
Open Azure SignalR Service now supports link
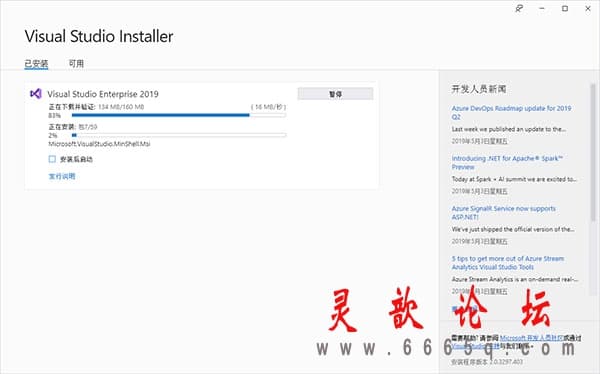click(504, 213)
